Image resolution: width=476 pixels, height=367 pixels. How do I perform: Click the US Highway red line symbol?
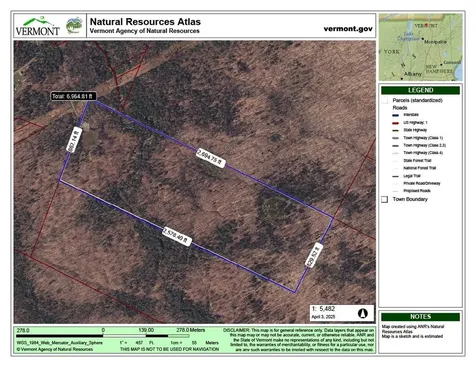click(x=396, y=123)
